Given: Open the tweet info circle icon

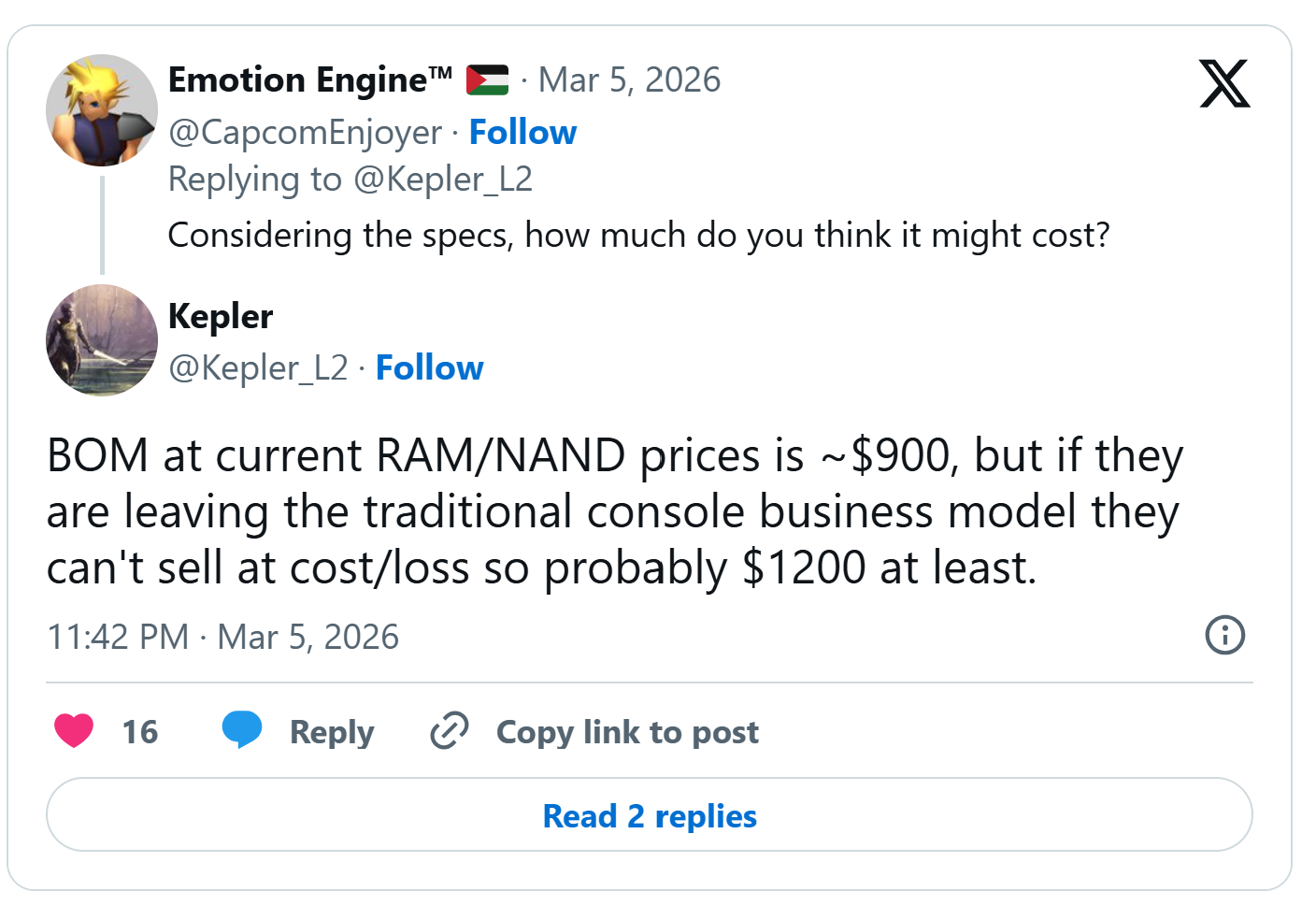Looking at the screenshot, I should (1224, 636).
